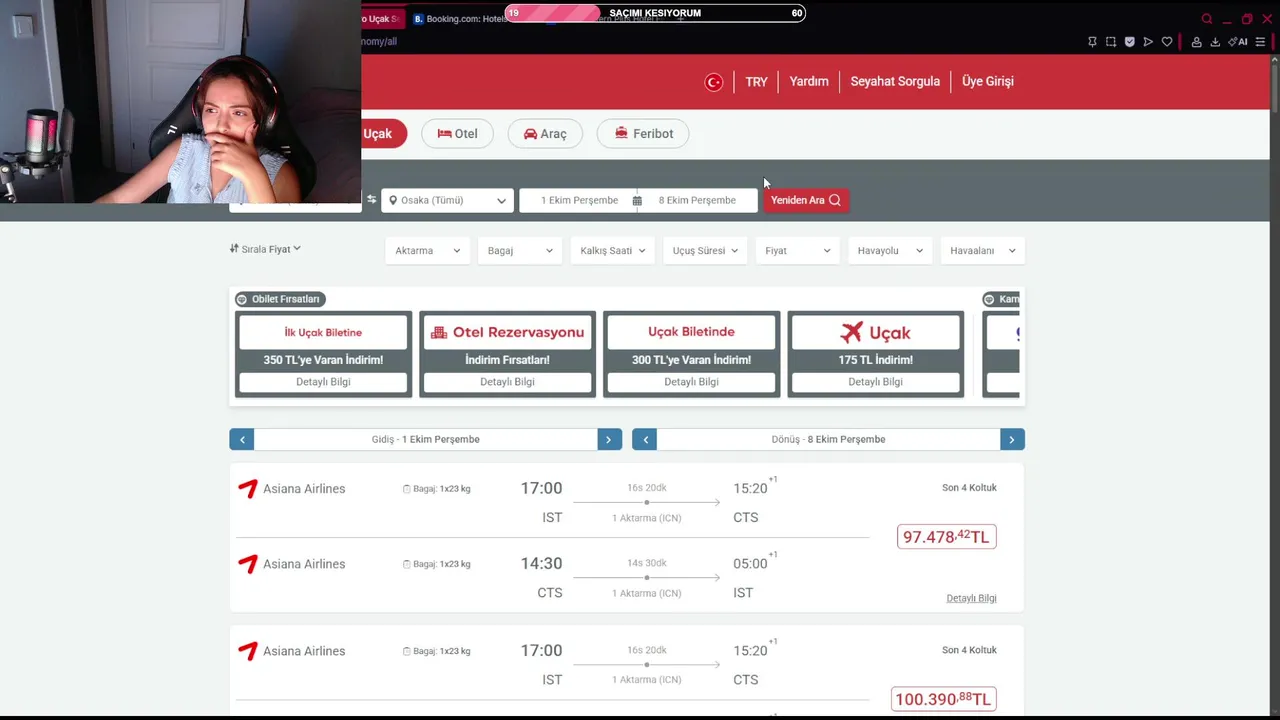Expand the Aktarma filter dropdown

[428, 251]
